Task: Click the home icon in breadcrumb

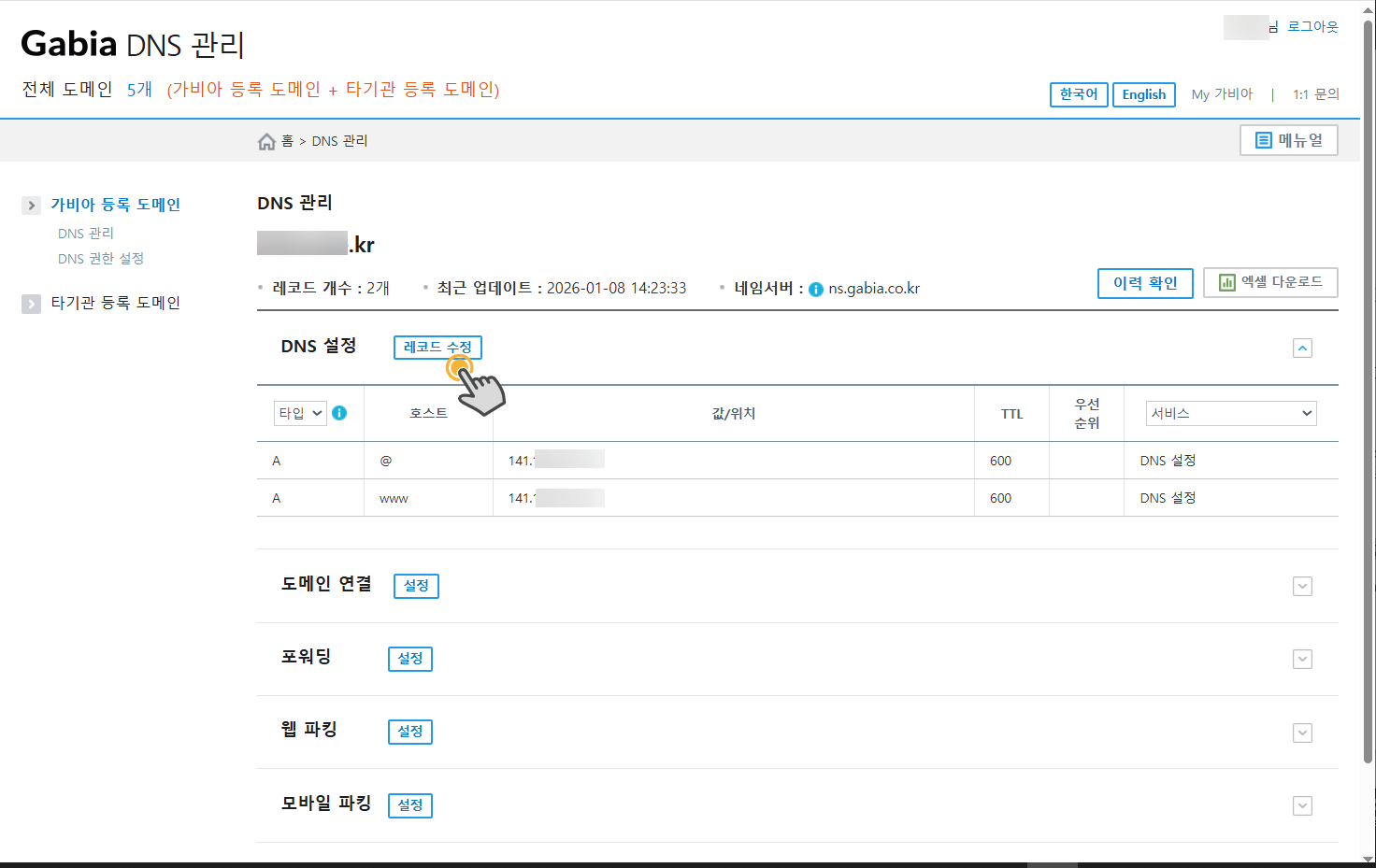Action: pos(266,141)
